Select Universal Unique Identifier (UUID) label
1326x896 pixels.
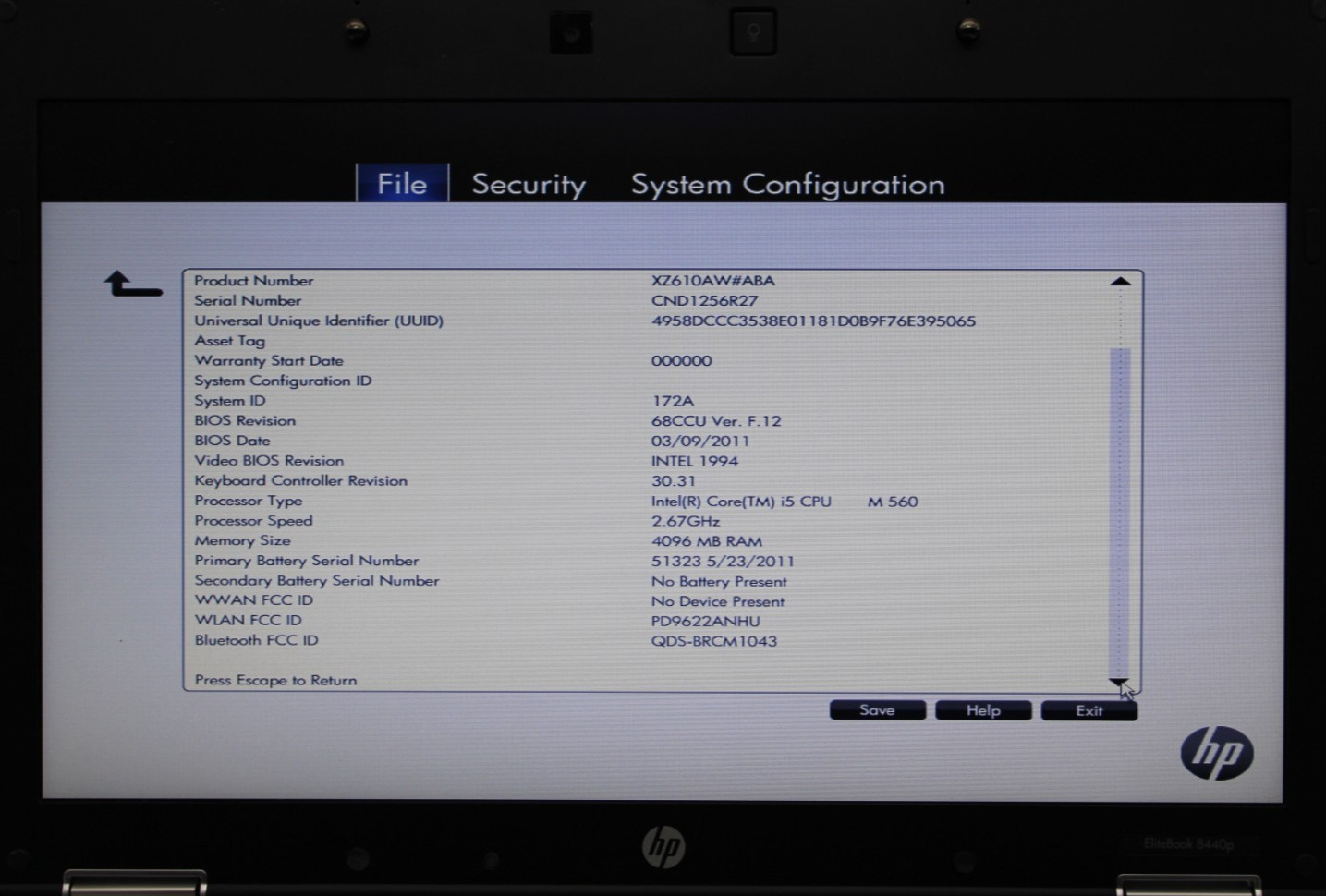coord(319,321)
